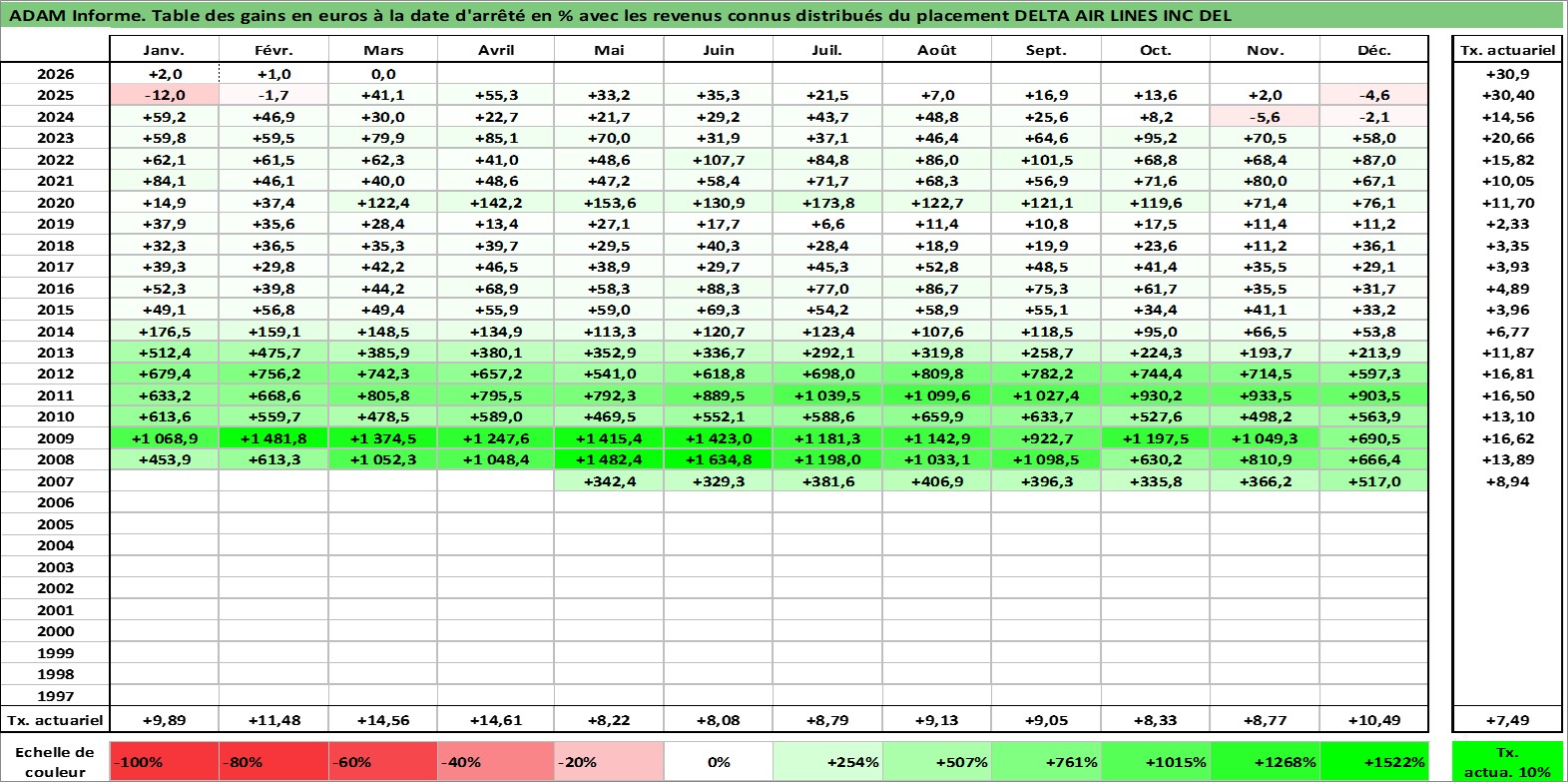Click the +9,89 January actuarial rate cell
Image resolution: width=1568 pixels, height=782 pixels.
tap(164, 720)
